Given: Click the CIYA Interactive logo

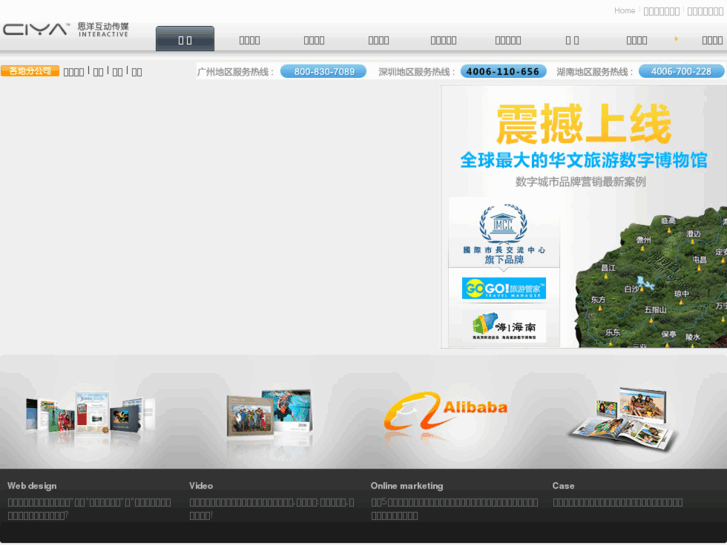Looking at the screenshot, I should 66,30.
